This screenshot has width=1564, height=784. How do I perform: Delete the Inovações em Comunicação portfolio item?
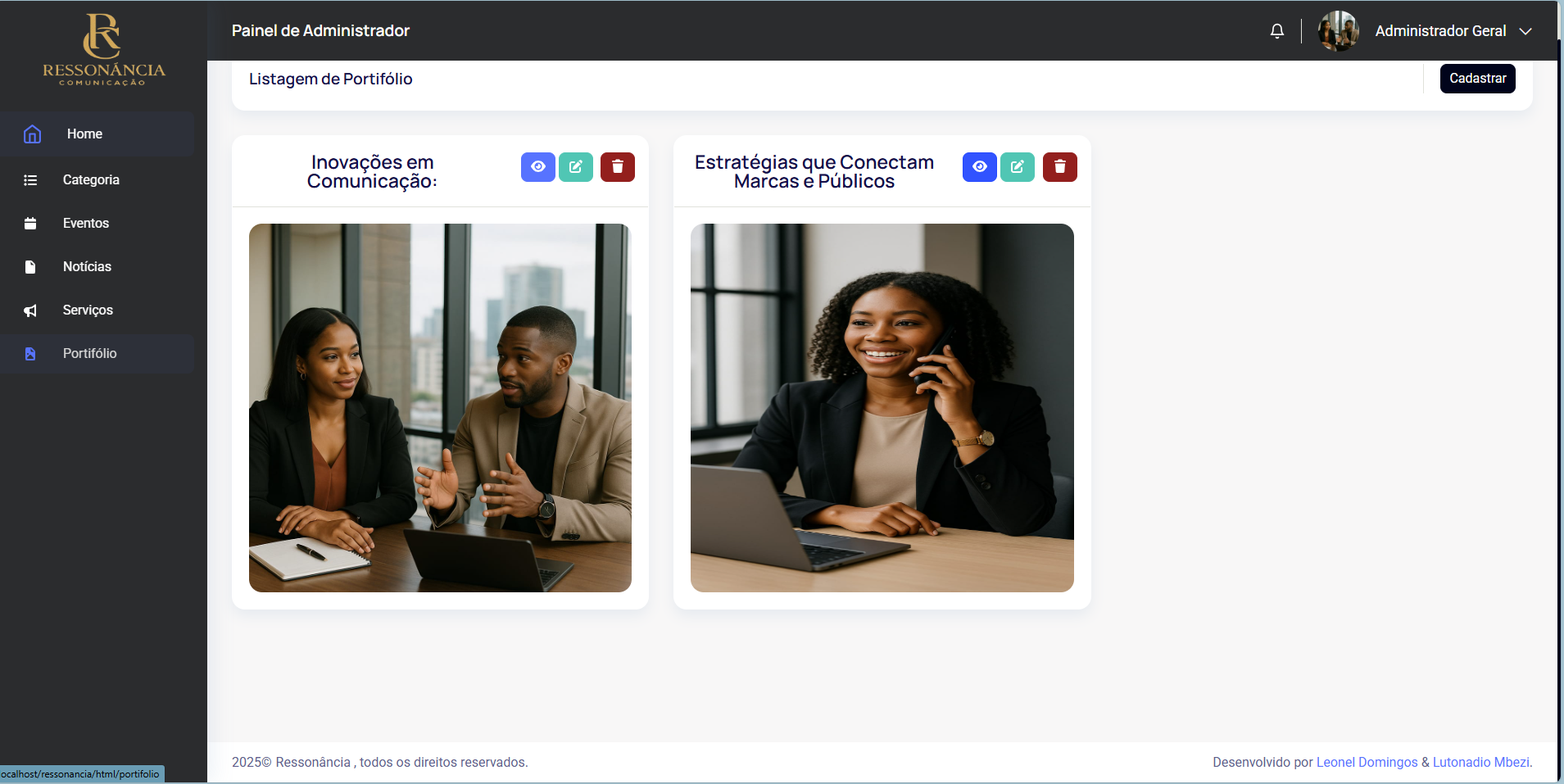point(618,167)
